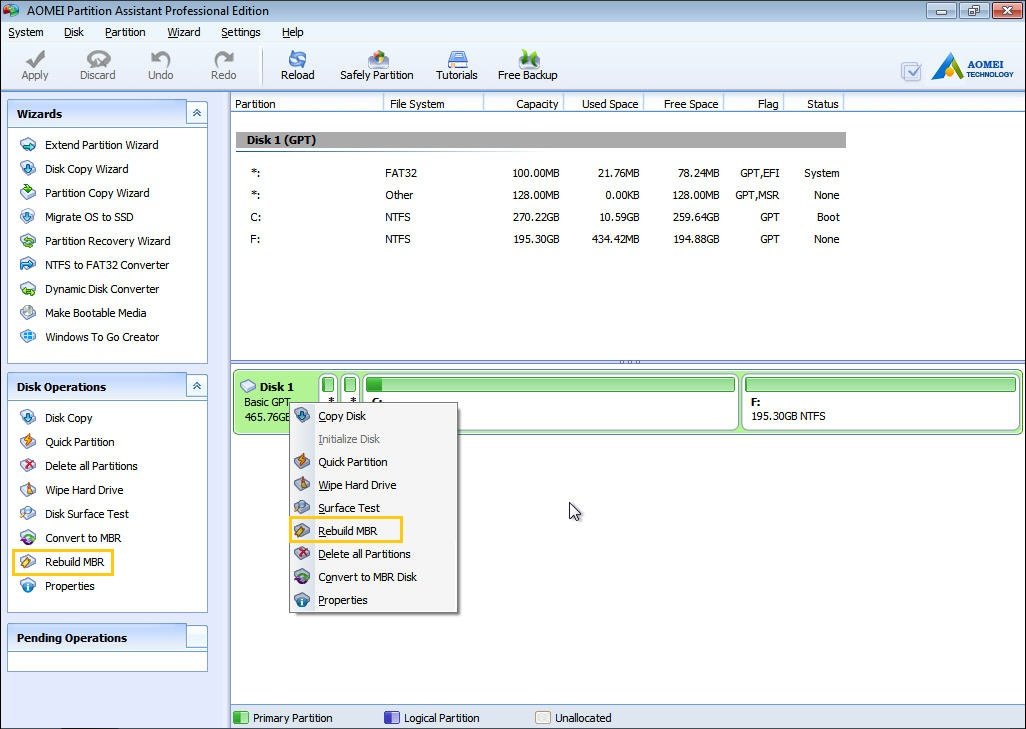Click the Apply checkmark toolbar icon
The image size is (1026, 729).
[x=35, y=65]
